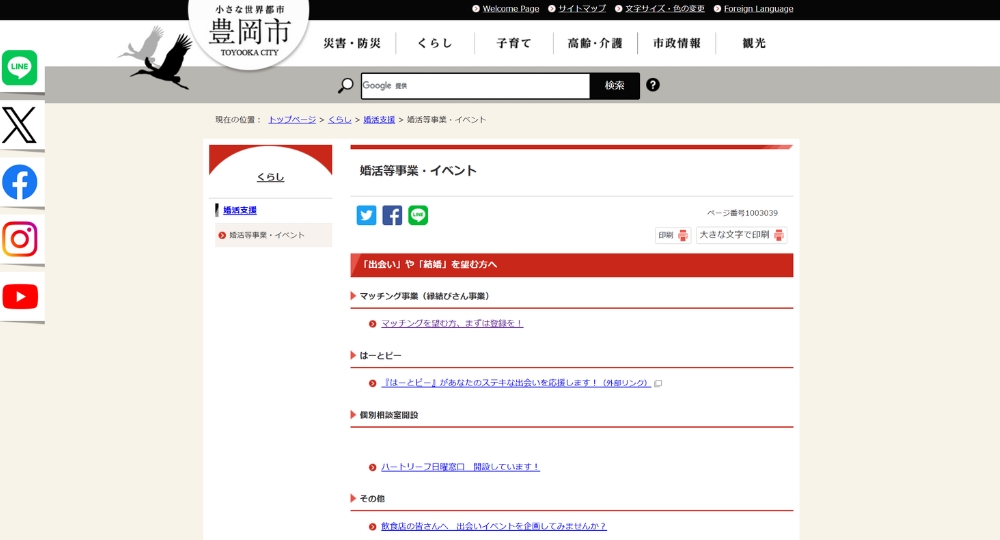
Task: Open ハートリーフ日曜窓口 link
Action: [460, 467]
